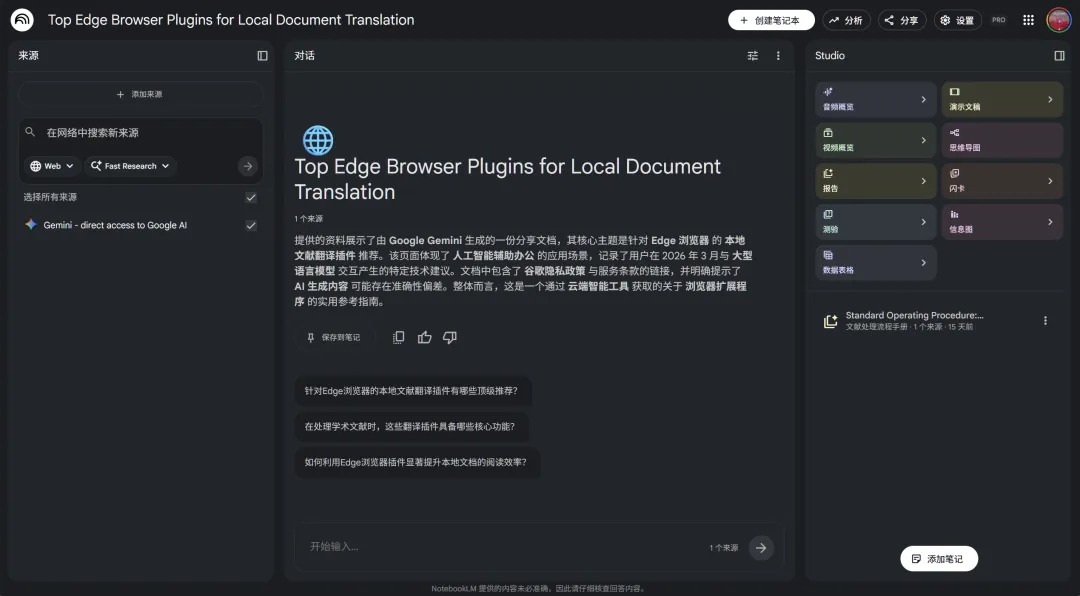Click the Gemini source sparkle icon
Screen dimensions: 1080x596
pyautogui.click(x=30, y=225)
